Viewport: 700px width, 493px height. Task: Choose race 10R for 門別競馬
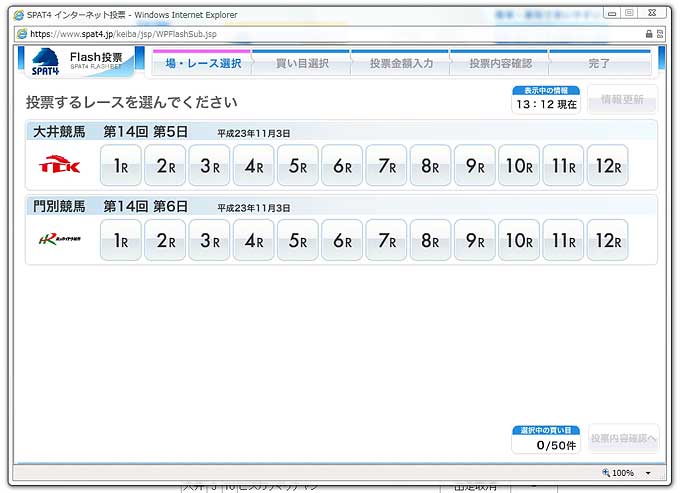pos(518,240)
